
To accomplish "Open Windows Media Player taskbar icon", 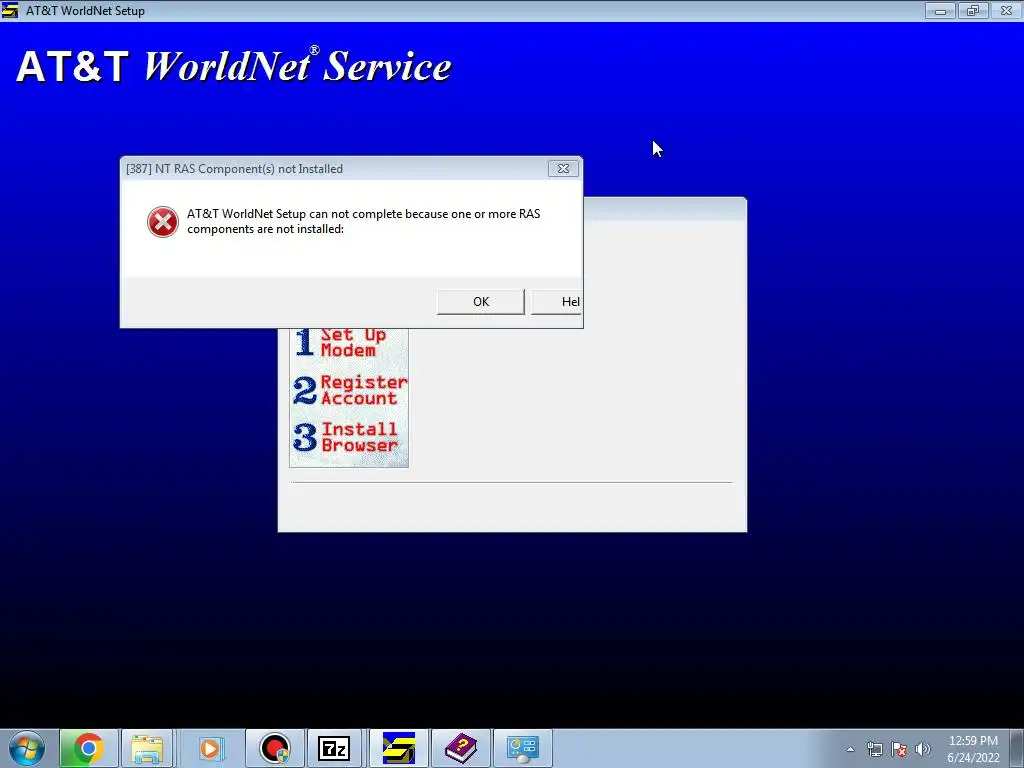I will pos(210,748).
